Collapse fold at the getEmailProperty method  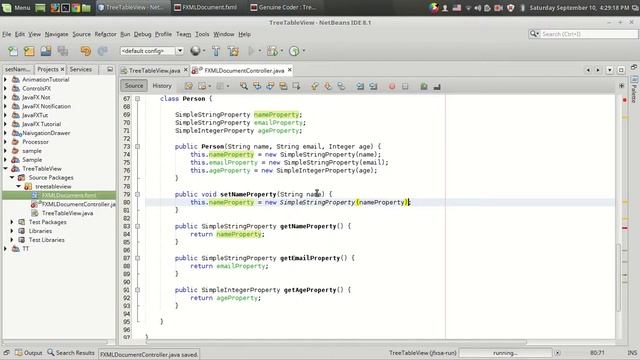click(x=138, y=258)
